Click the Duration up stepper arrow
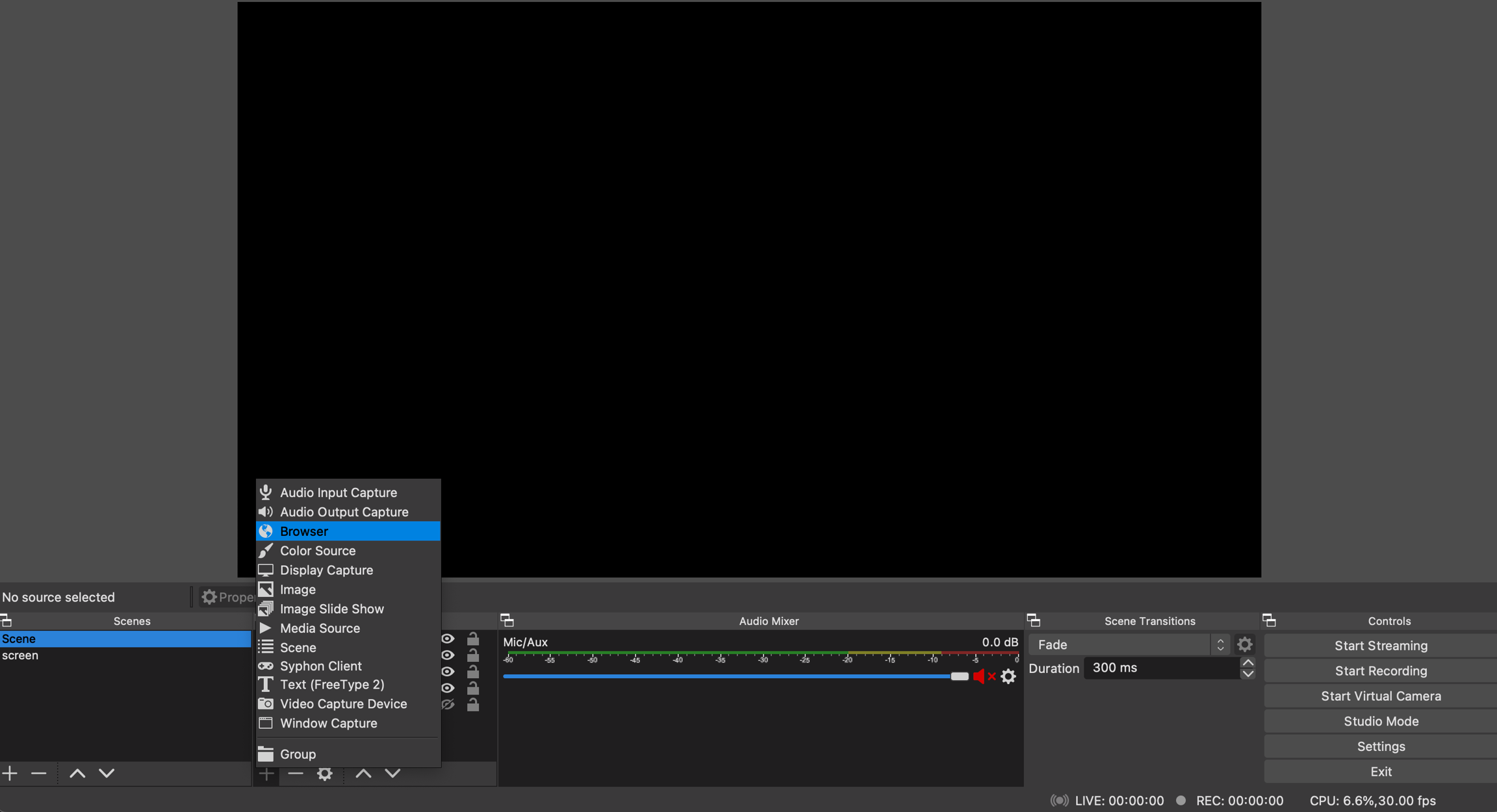 1247,662
